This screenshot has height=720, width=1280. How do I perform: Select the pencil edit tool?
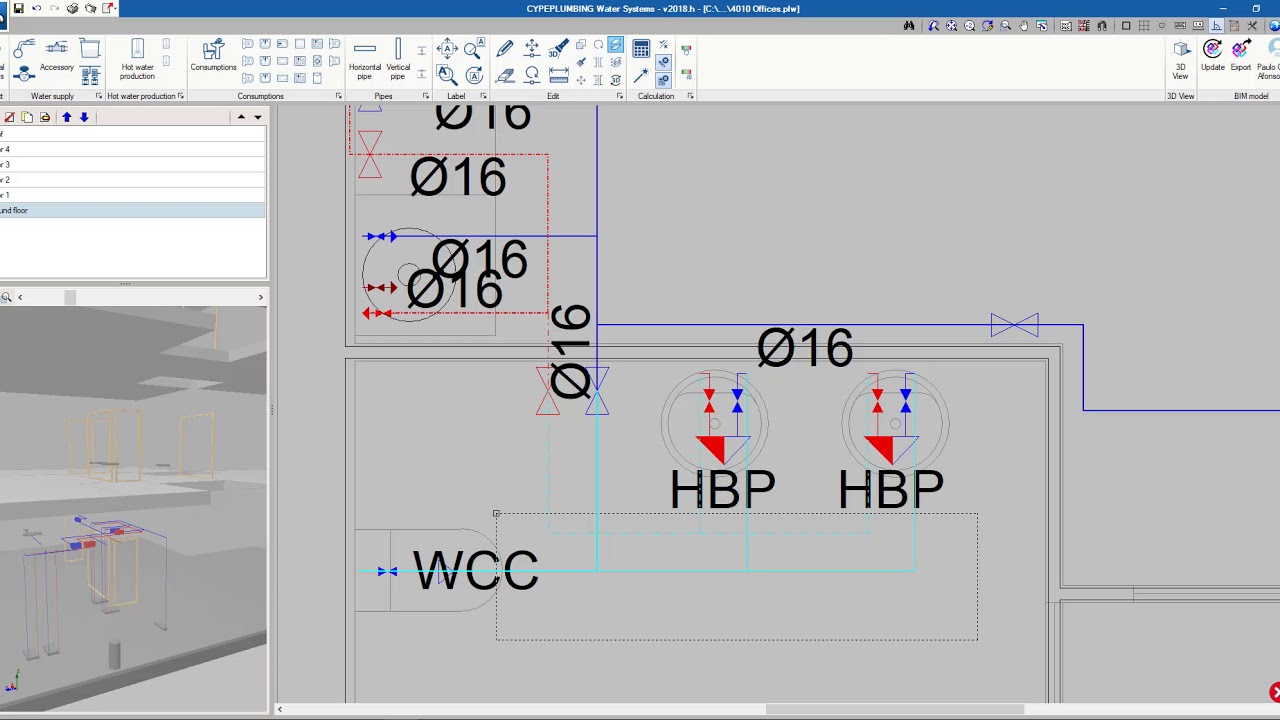[x=505, y=47]
